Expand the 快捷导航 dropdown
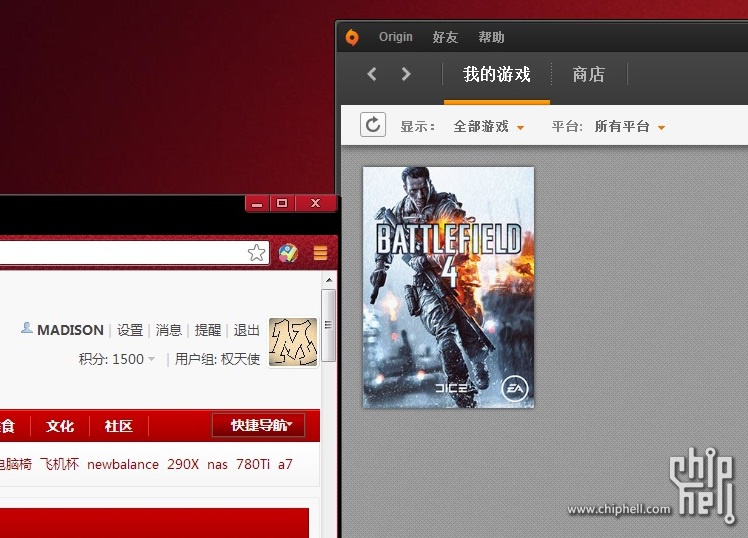748x538 pixels. tap(258, 425)
